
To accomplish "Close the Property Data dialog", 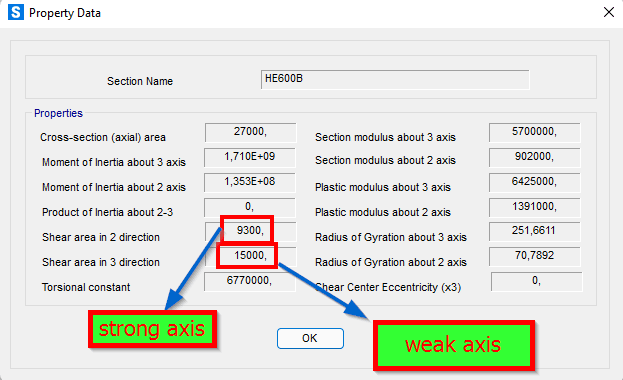I will (609, 12).
